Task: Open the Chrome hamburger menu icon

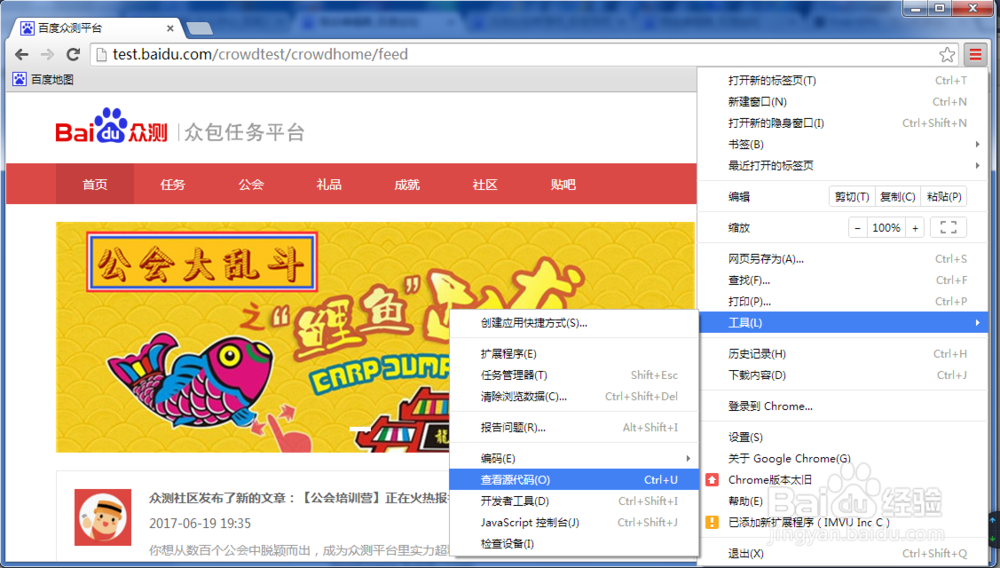Action: (975, 55)
